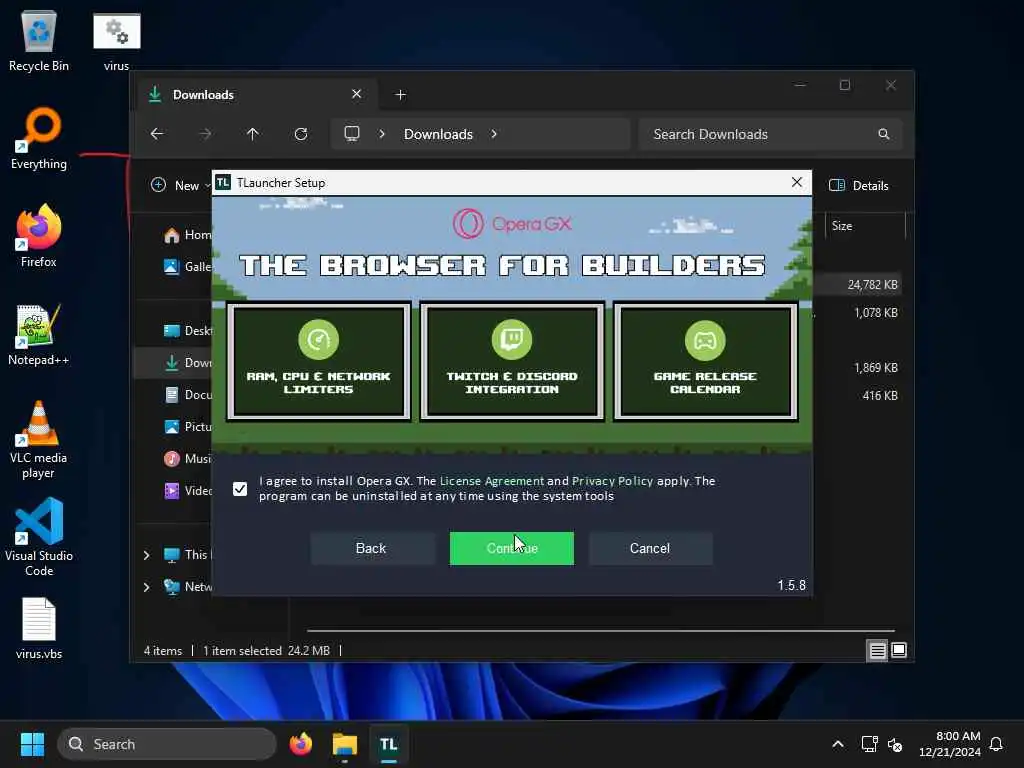The width and height of the screenshot is (1024, 768).
Task: Select the file sized 1,869 KB
Action: [876, 368]
